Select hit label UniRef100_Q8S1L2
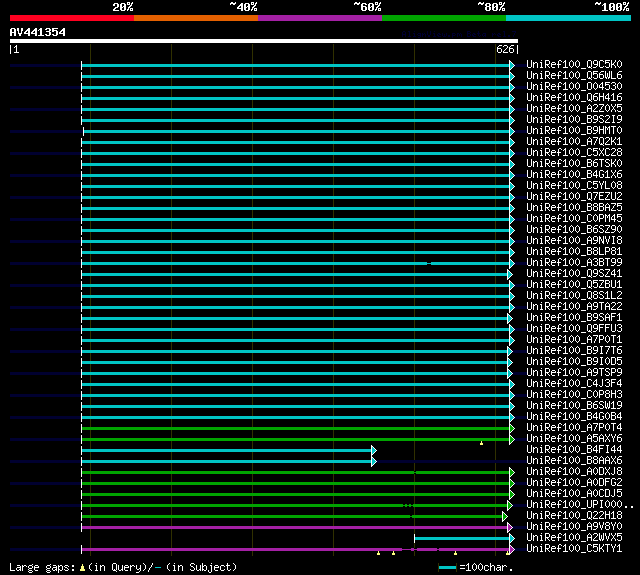The image size is (640, 575). 574,296
